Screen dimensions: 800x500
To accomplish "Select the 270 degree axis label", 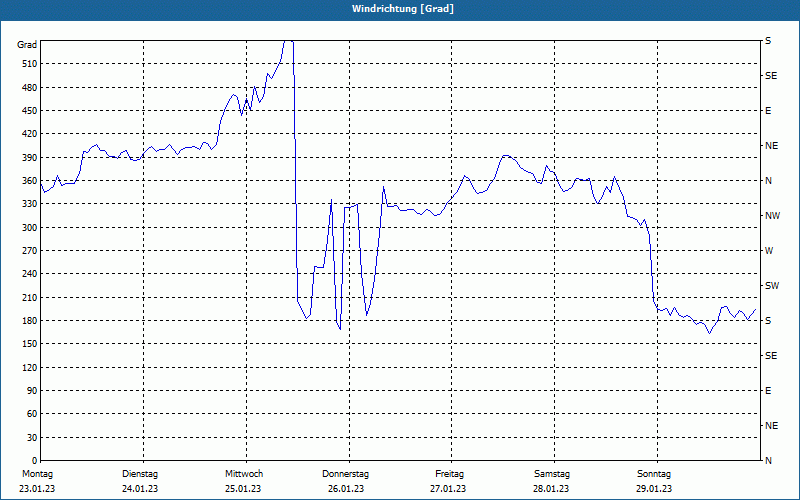I will coord(31,251).
